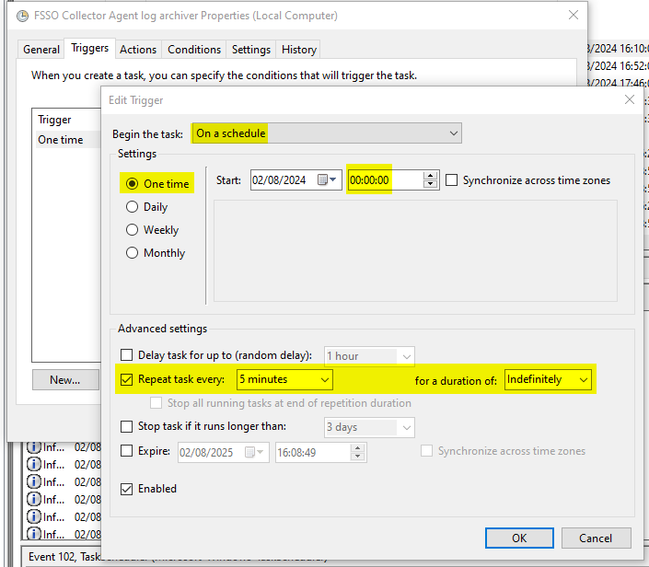649x567 pixels.
Task: Open the Indefinitely duration dropdown
Action: click(x=548, y=380)
